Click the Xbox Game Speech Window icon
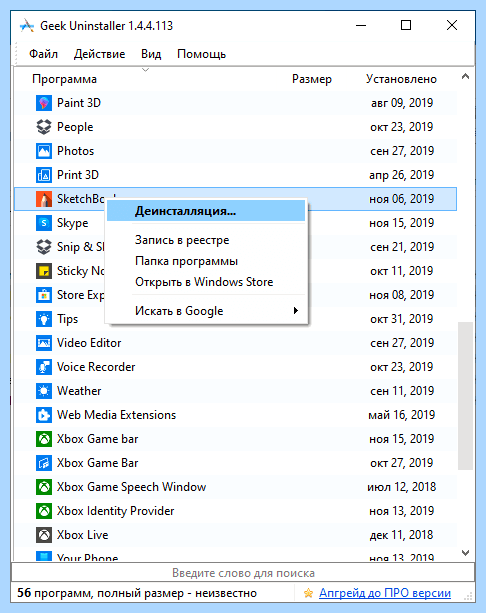The width and height of the screenshot is (486, 613). [x=44, y=487]
